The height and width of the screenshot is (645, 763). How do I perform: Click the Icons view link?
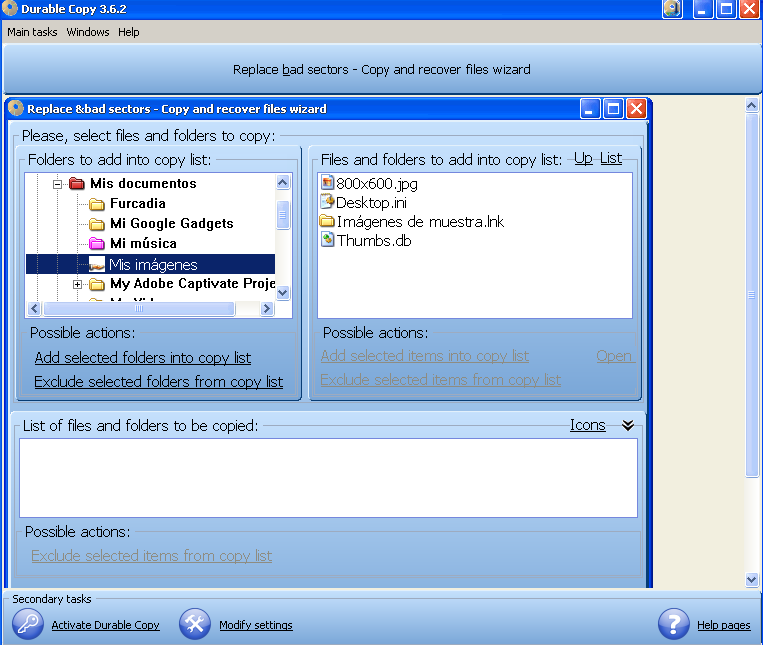588,425
